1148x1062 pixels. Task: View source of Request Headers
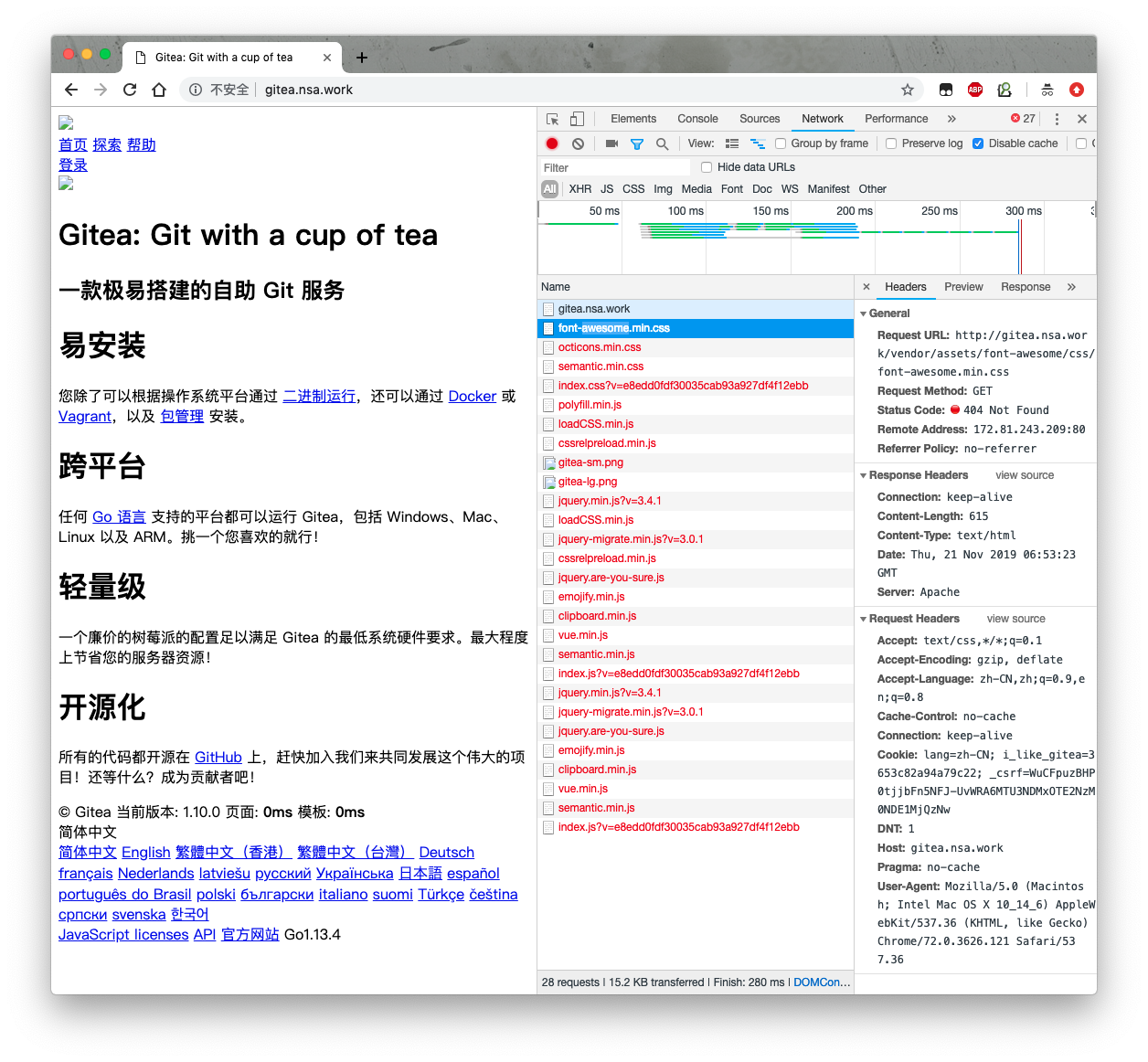click(x=1015, y=619)
